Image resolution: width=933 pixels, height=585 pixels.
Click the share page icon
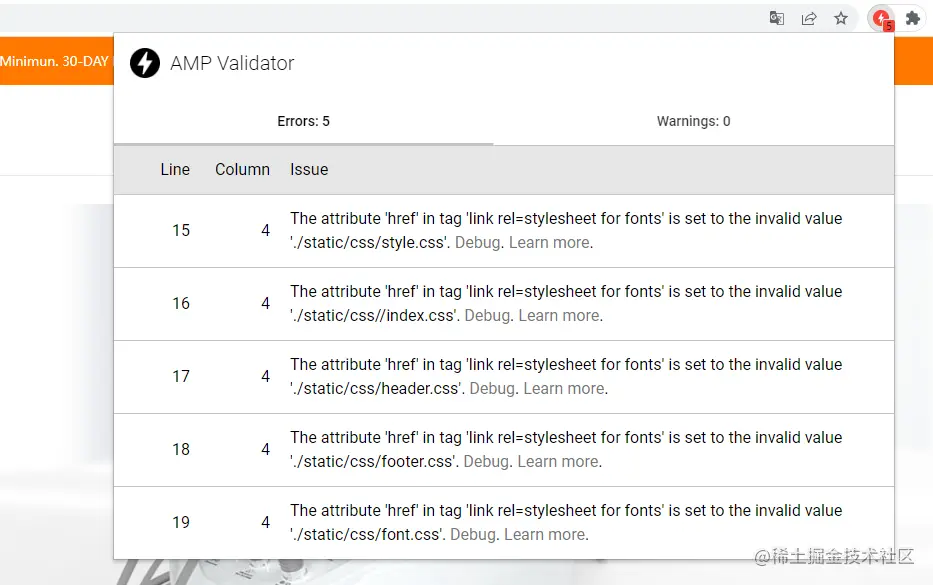click(809, 18)
